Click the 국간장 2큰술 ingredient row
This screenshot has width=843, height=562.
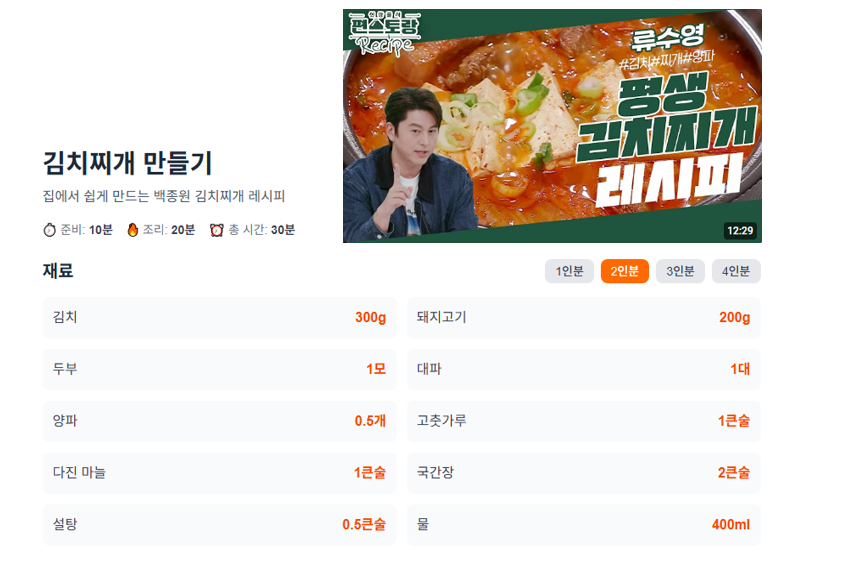click(x=584, y=473)
